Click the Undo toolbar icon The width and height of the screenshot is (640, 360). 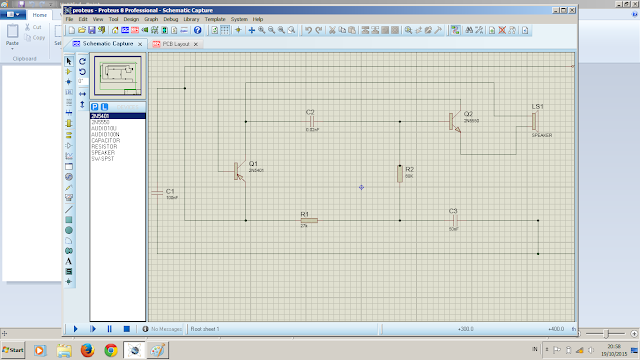click(x=309, y=30)
